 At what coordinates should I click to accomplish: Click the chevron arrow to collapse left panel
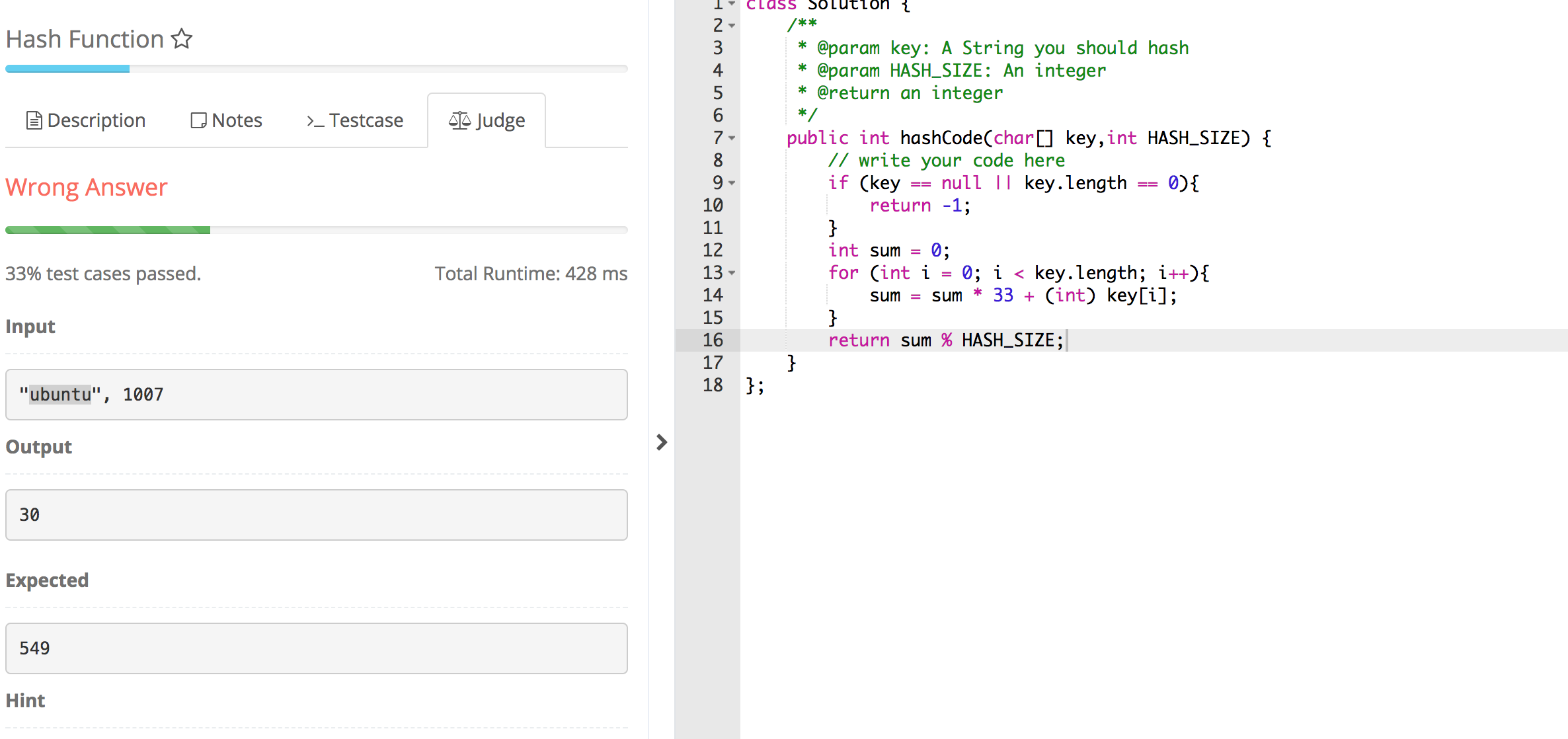661,442
